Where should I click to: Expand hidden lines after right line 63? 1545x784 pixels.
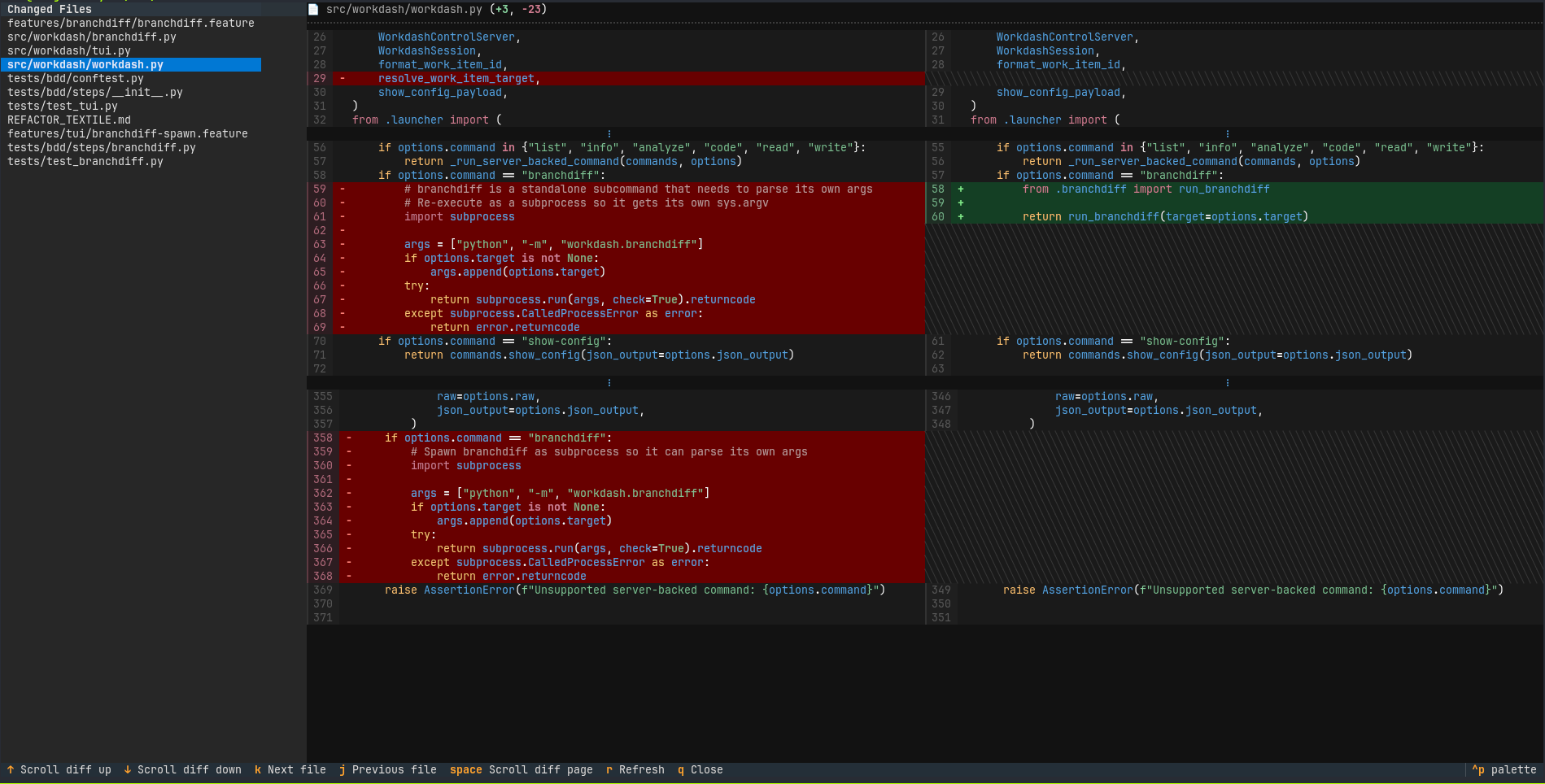tap(1228, 383)
